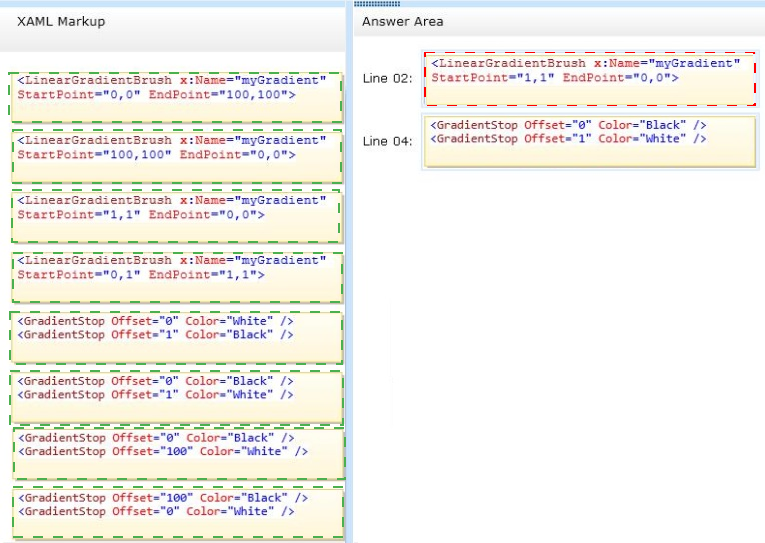Select the StartPoint="0,0" EndPoint="100,100" brush block
Screen dimensions: 765x543
[176, 97]
